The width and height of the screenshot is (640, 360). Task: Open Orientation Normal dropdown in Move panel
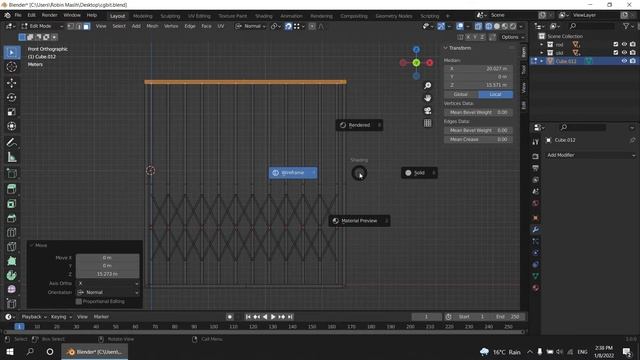[108, 292]
